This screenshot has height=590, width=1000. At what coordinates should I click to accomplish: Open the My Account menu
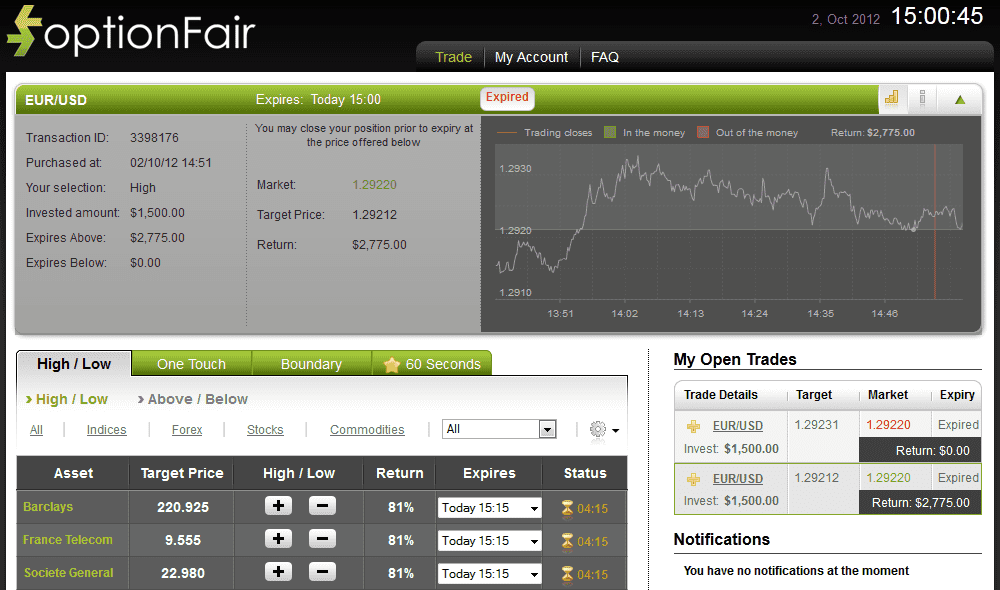531,57
